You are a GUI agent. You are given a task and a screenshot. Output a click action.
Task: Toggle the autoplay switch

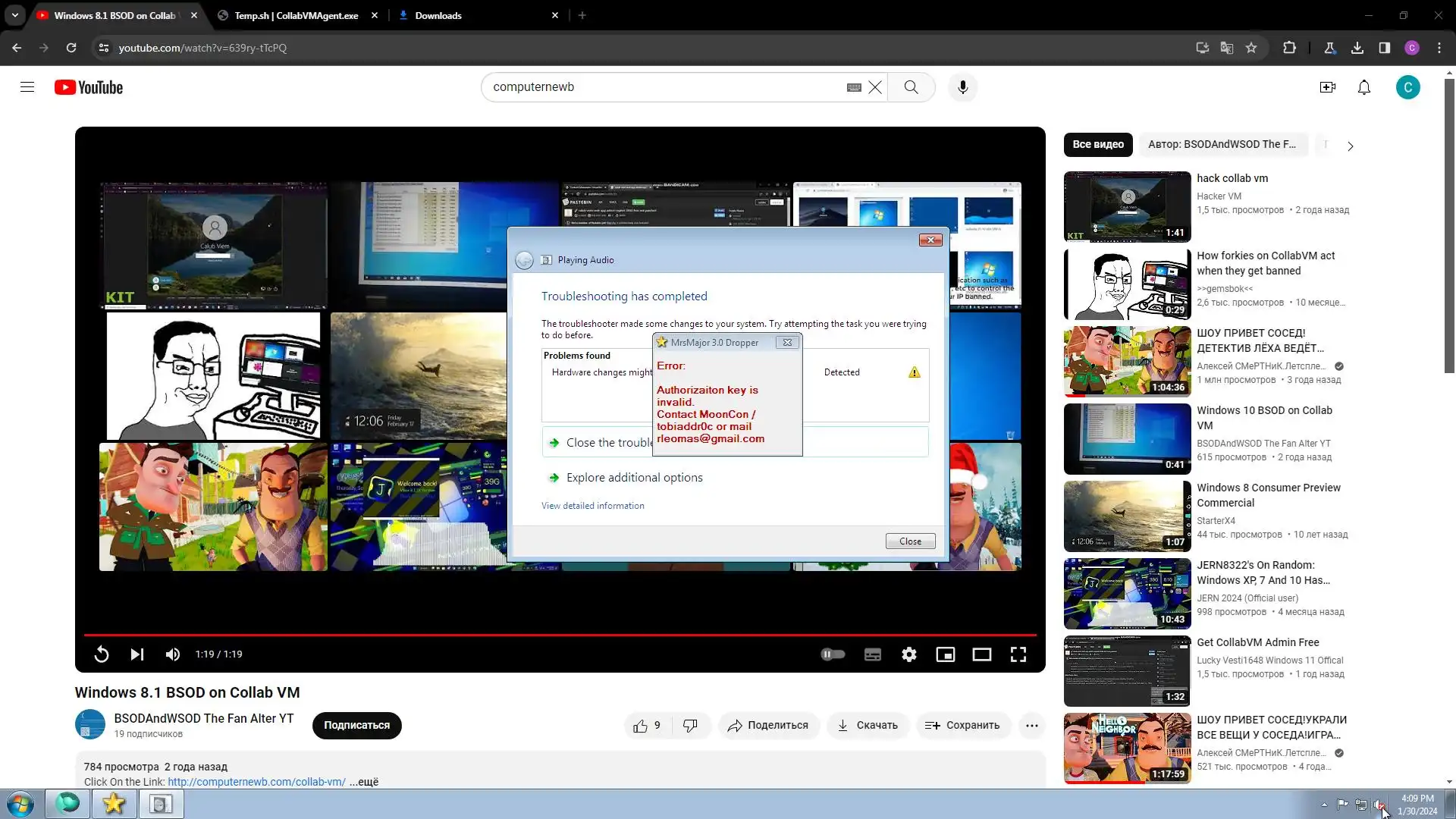(x=833, y=654)
